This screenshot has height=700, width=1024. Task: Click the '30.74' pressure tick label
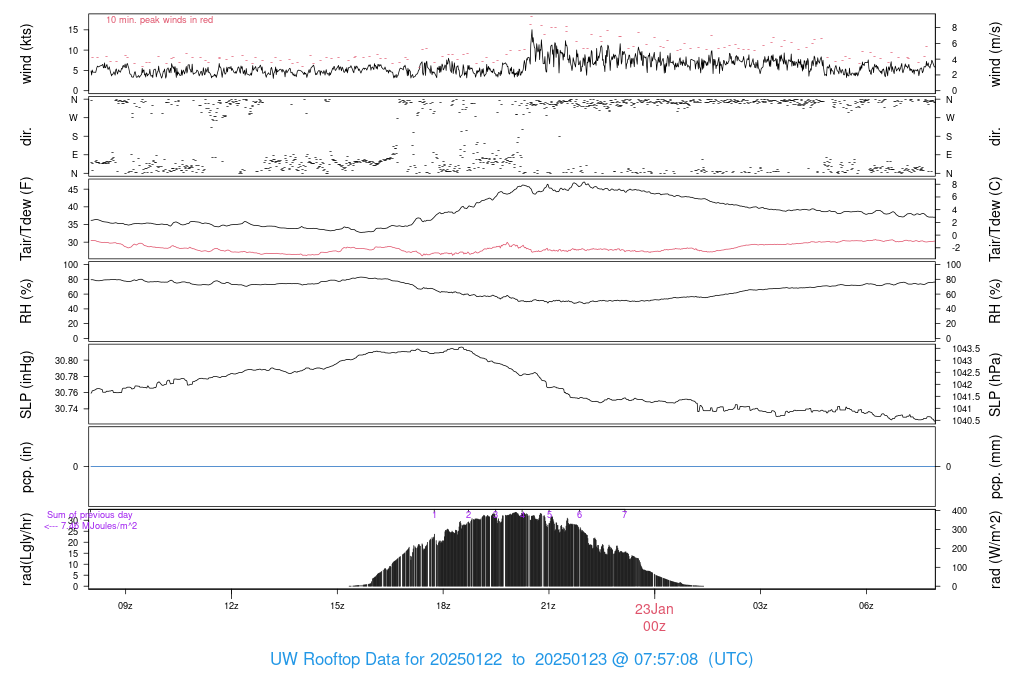pos(67,409)
